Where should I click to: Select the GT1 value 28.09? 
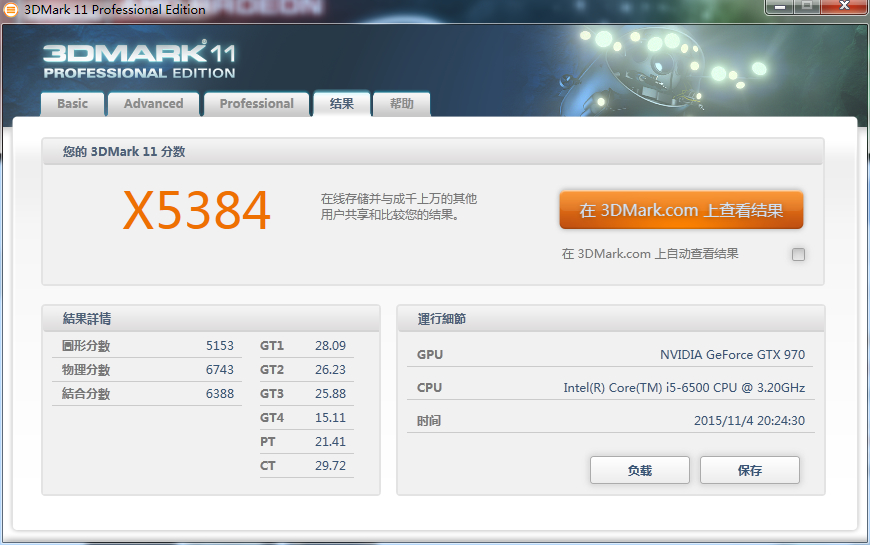coord(330,346)
